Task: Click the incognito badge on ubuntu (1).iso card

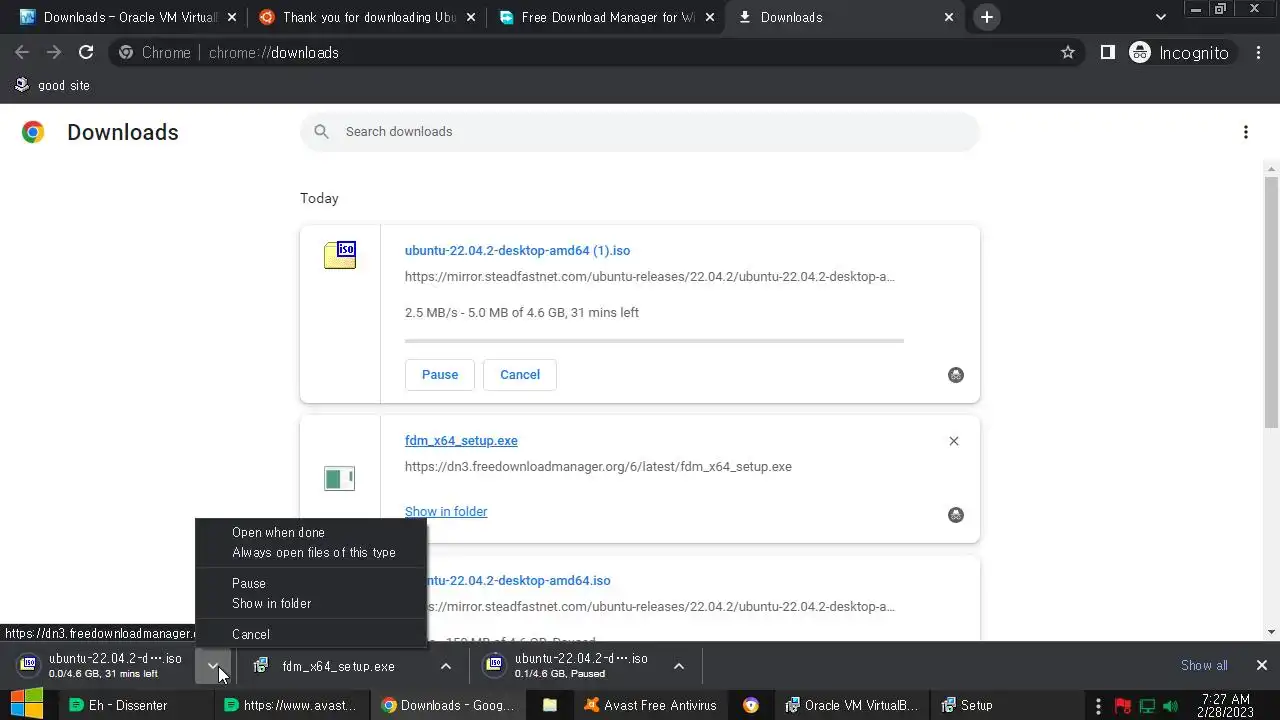Action: [x=956, y=375]
